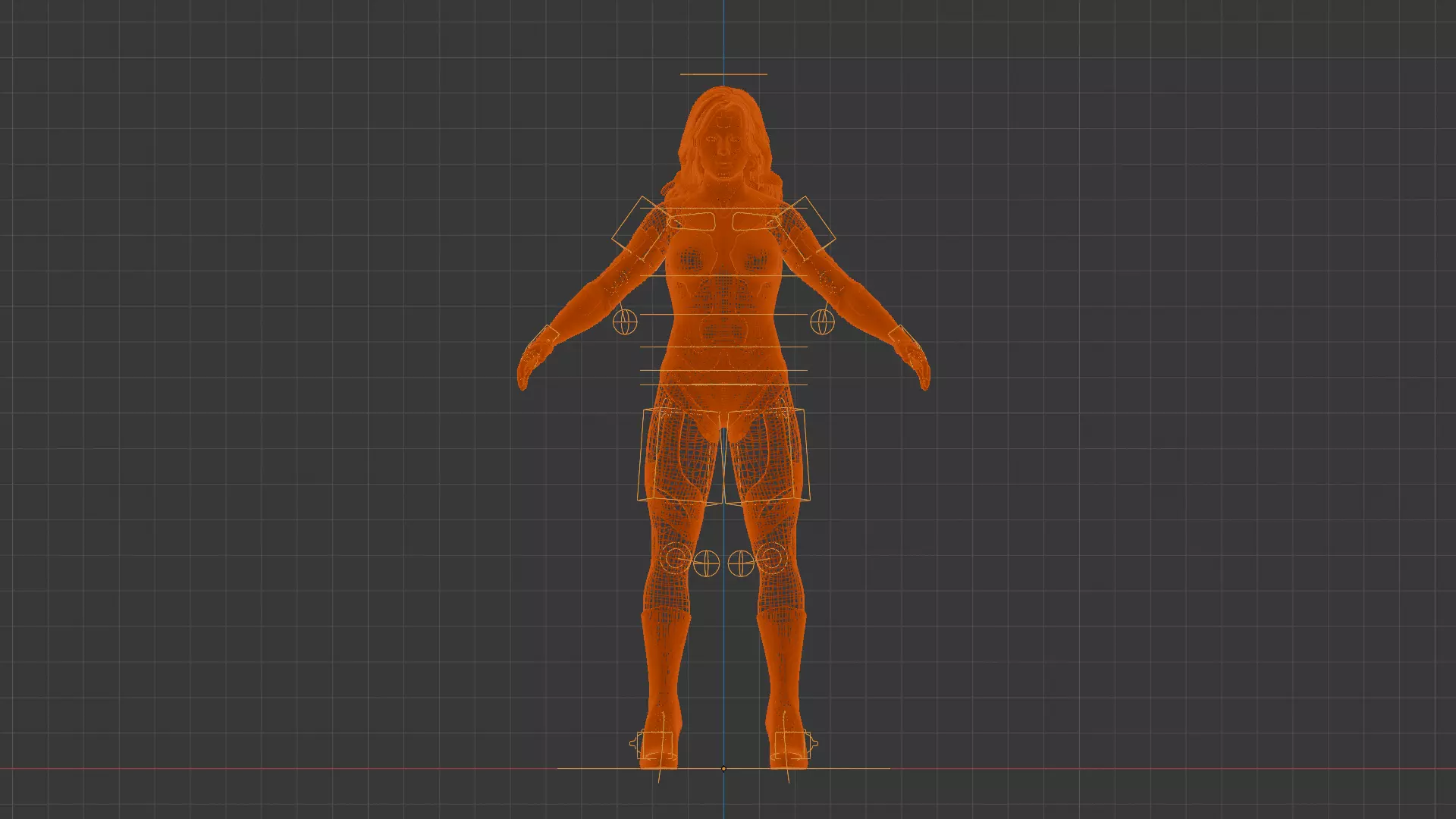Click knee pole sphere just right of center

pyautogui.click(x=741, y=563)
